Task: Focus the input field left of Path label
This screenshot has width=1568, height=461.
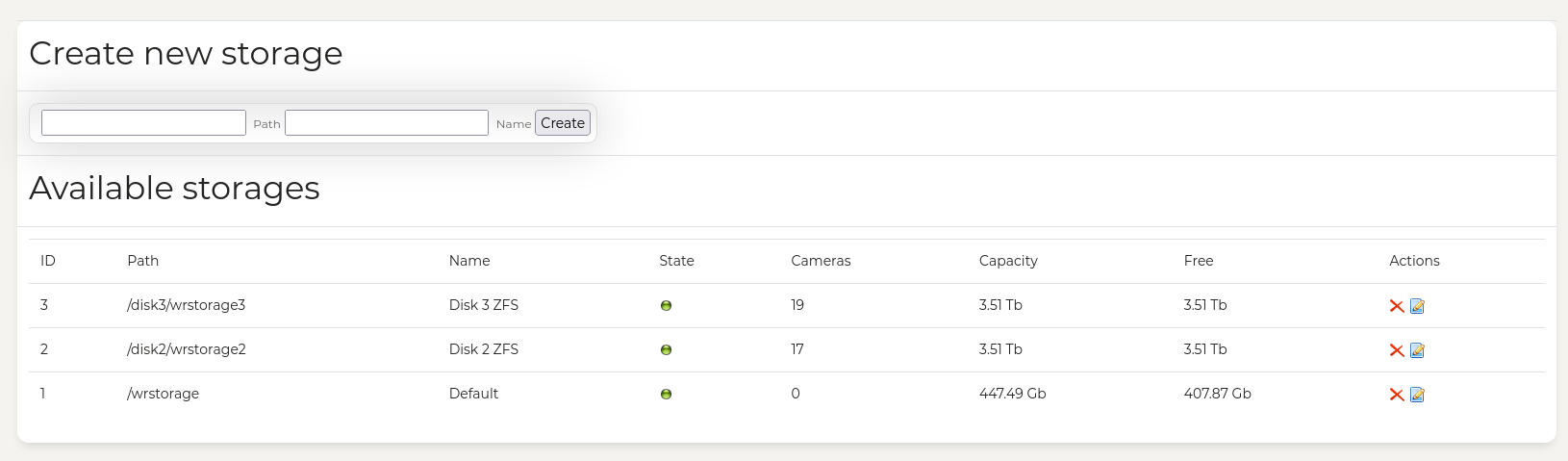Action: 143,123
